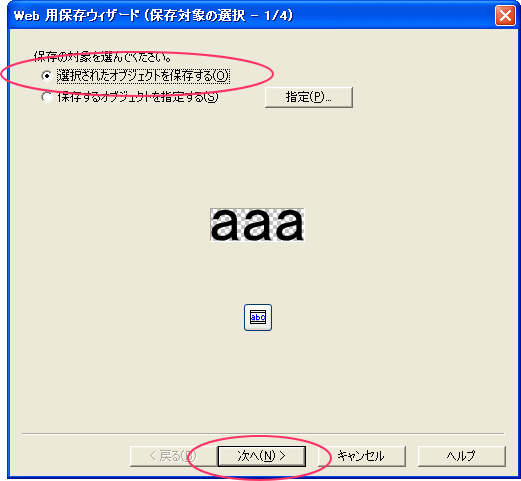Select the aaa preview image
The width and height of the screenshot is (521, 481).
(x=257, y=225)
